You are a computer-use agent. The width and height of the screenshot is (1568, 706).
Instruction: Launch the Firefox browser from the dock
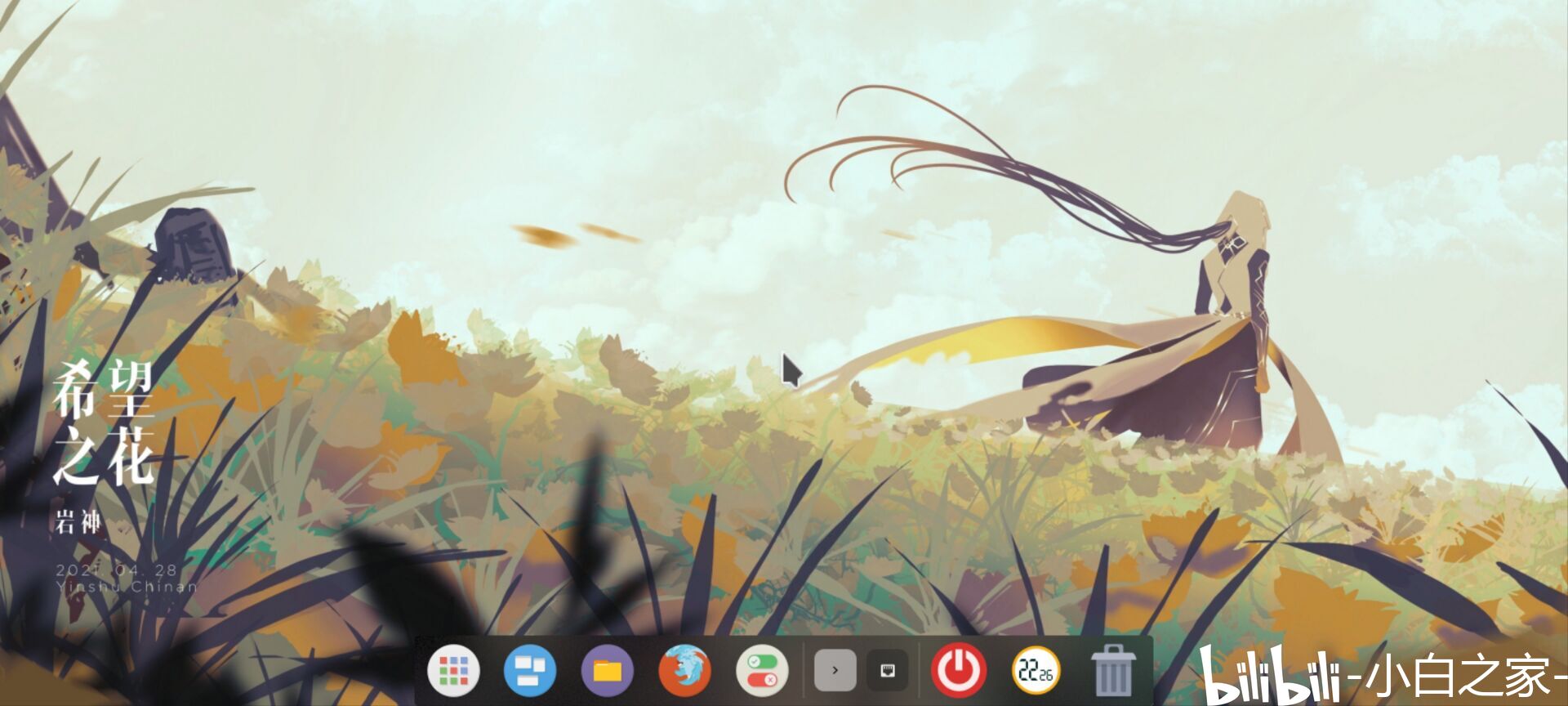tap(684, 671)
